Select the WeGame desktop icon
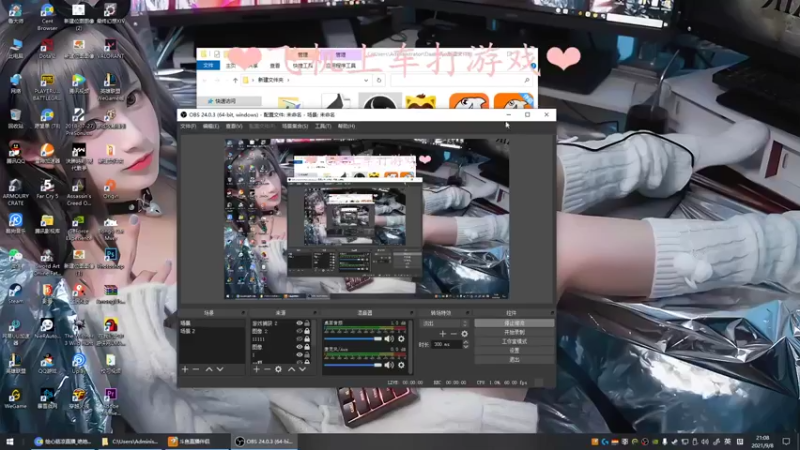Screen dimensions: 800x450 15,399
